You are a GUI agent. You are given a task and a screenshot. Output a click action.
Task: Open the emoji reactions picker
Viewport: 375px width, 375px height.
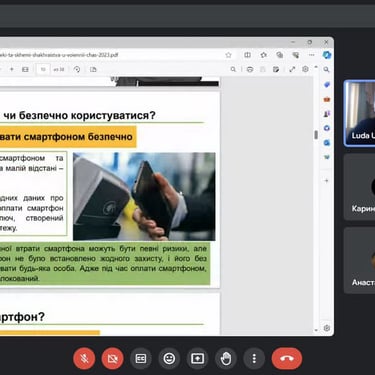click(x=169, y=359)
